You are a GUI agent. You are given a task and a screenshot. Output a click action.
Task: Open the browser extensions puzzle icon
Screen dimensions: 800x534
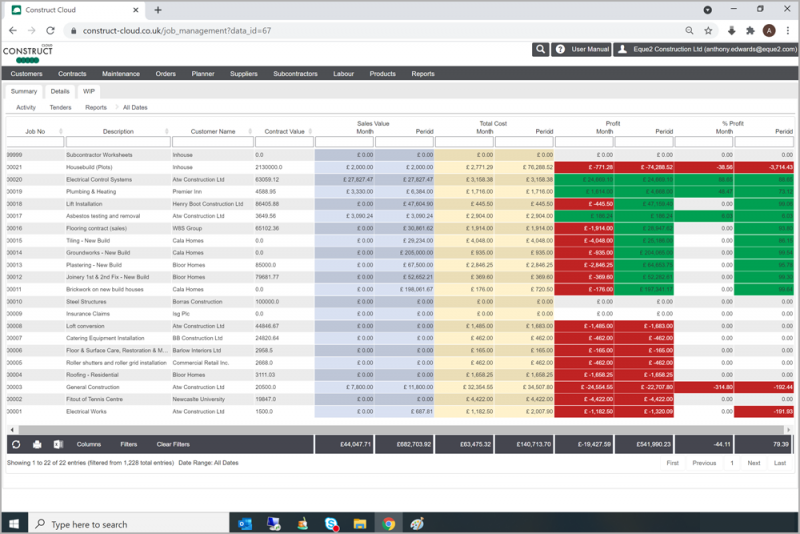pos(750,31)
